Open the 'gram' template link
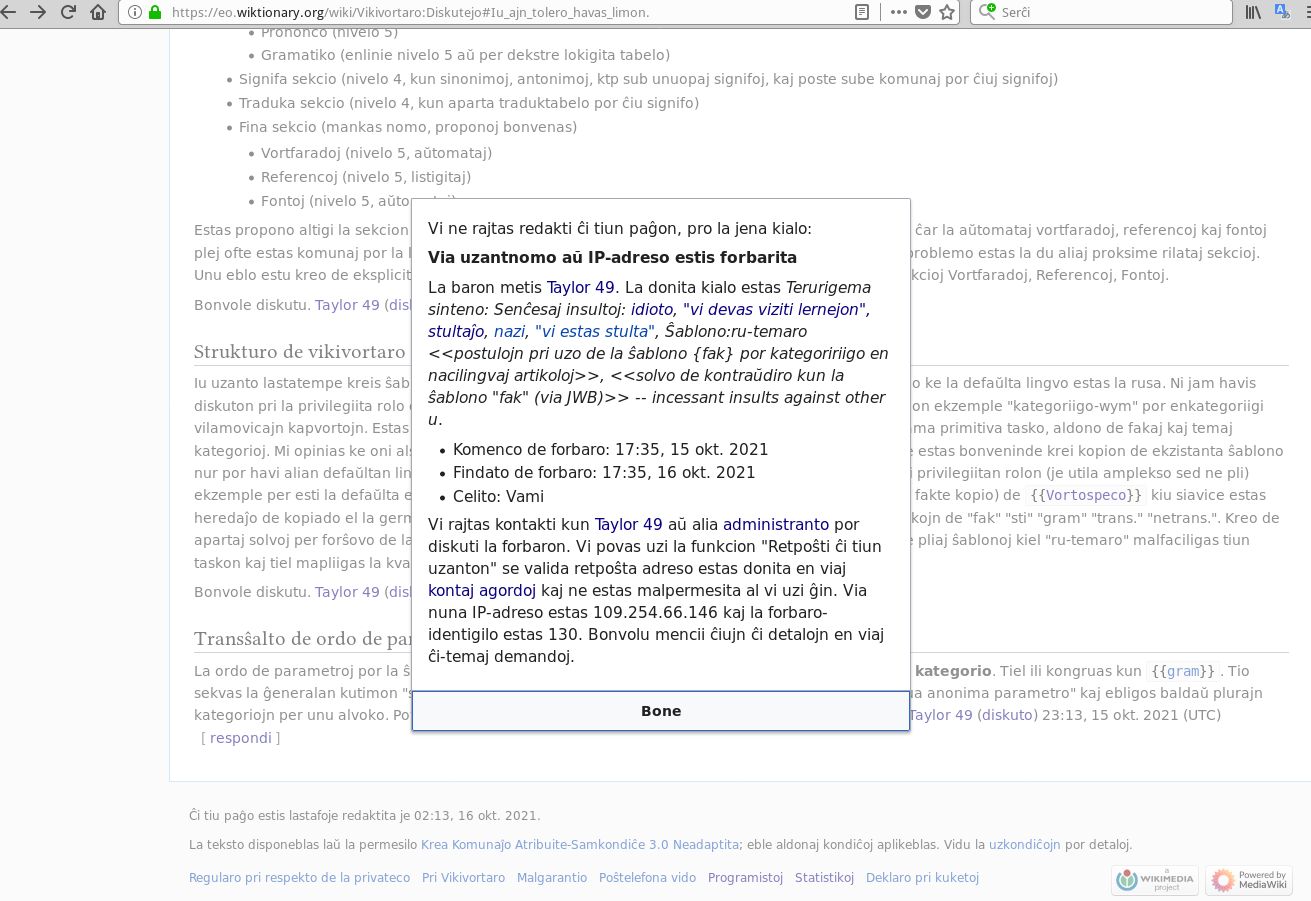 tap(1183, 672)
